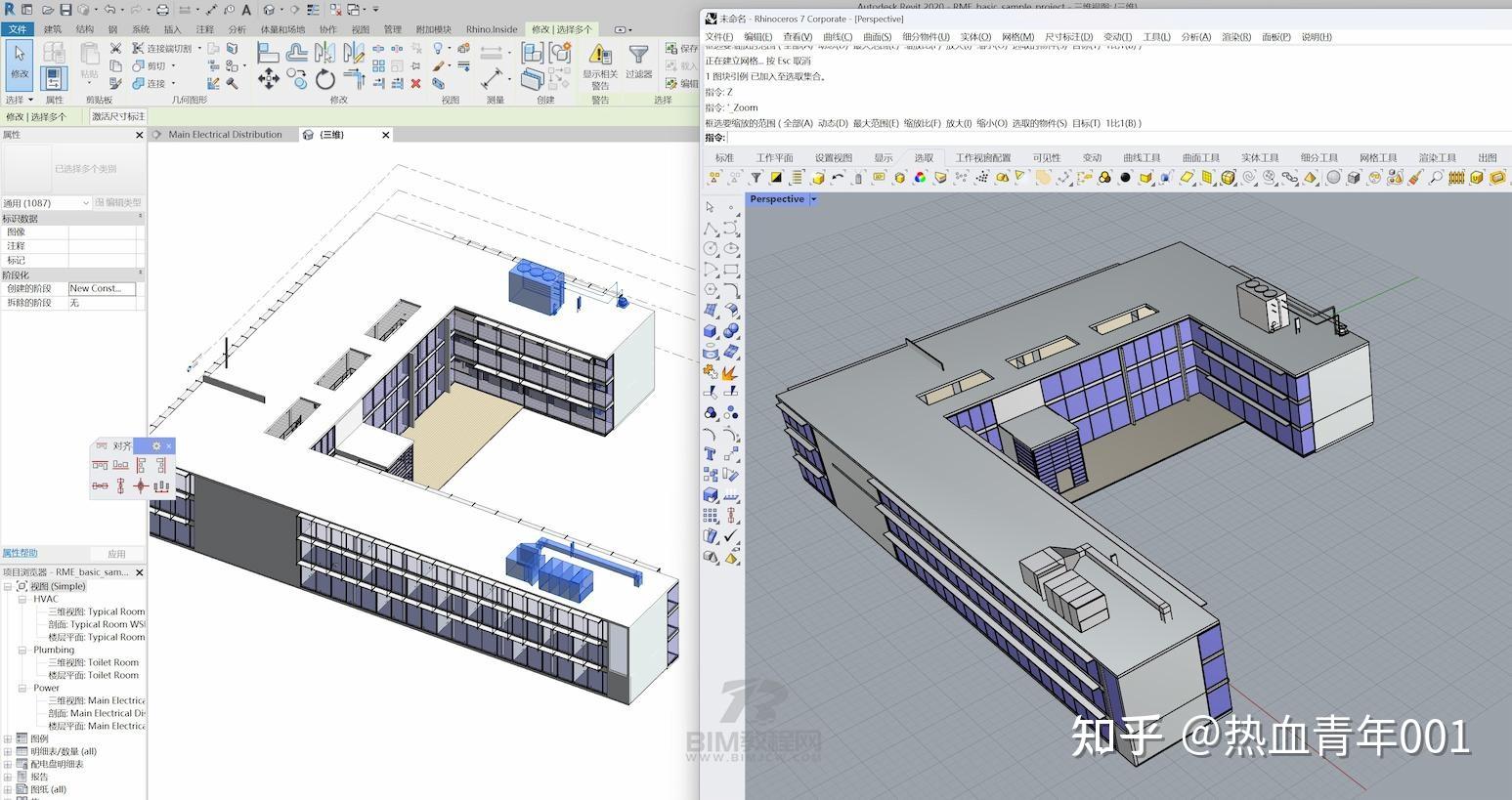This screenshot has width=1512, height=800.
Task: Open the 曲线(C) menu in Rhino
Action: tap(838, 37)
